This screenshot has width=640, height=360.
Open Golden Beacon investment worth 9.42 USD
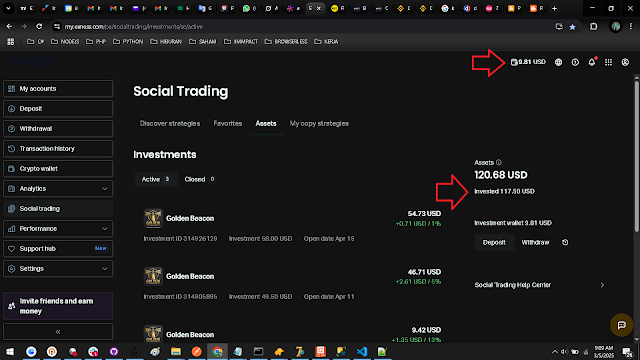pos(292,330)
